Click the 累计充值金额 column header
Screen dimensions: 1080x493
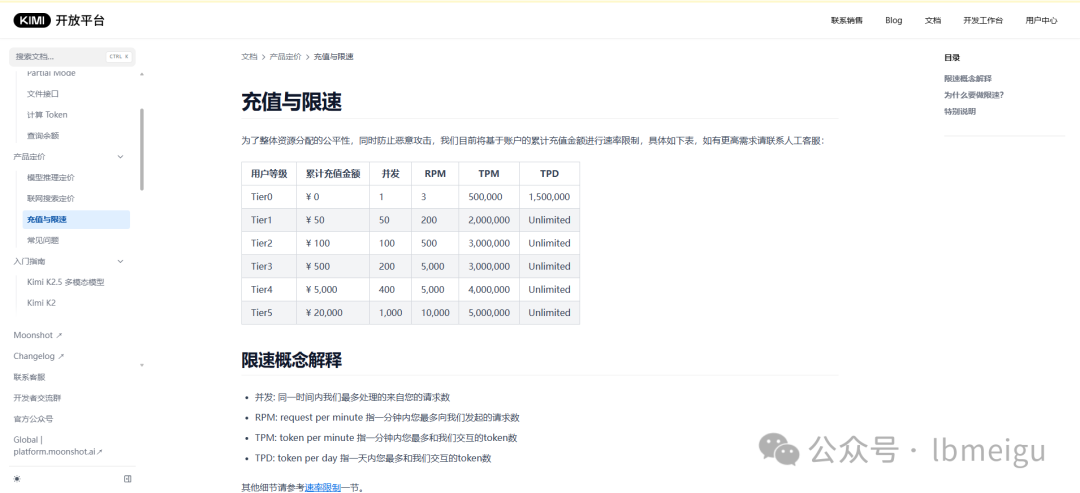(333, 174)
